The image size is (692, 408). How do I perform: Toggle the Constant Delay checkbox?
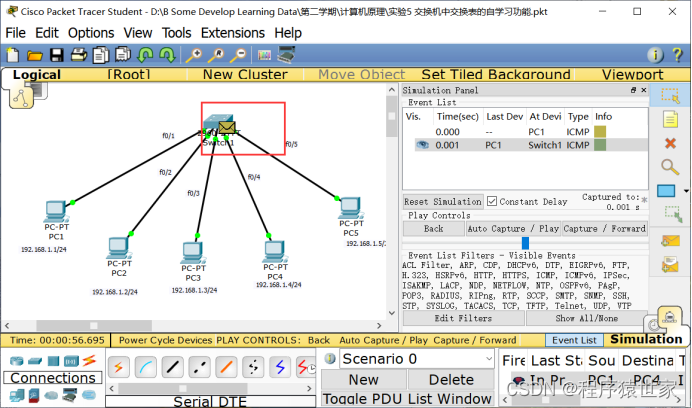pyautogui.click(x=492, y=201)
